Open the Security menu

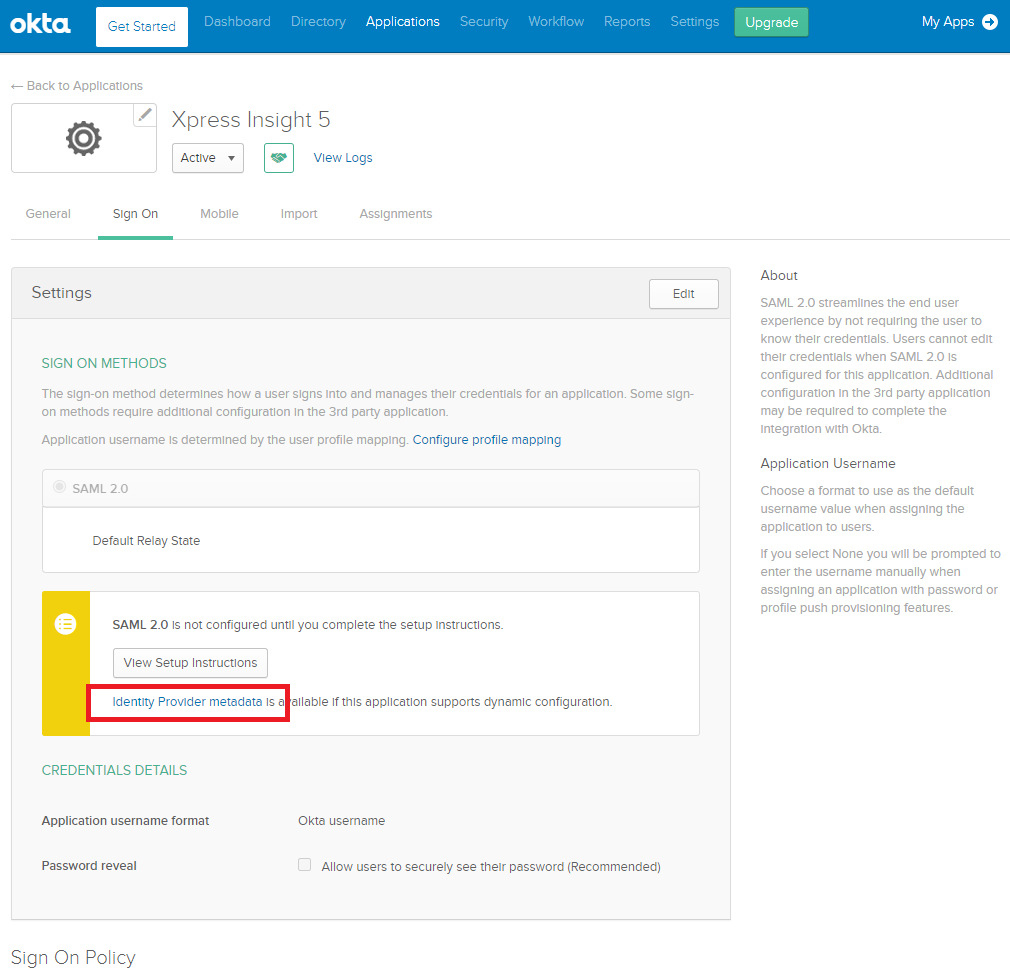click(484, 22)
